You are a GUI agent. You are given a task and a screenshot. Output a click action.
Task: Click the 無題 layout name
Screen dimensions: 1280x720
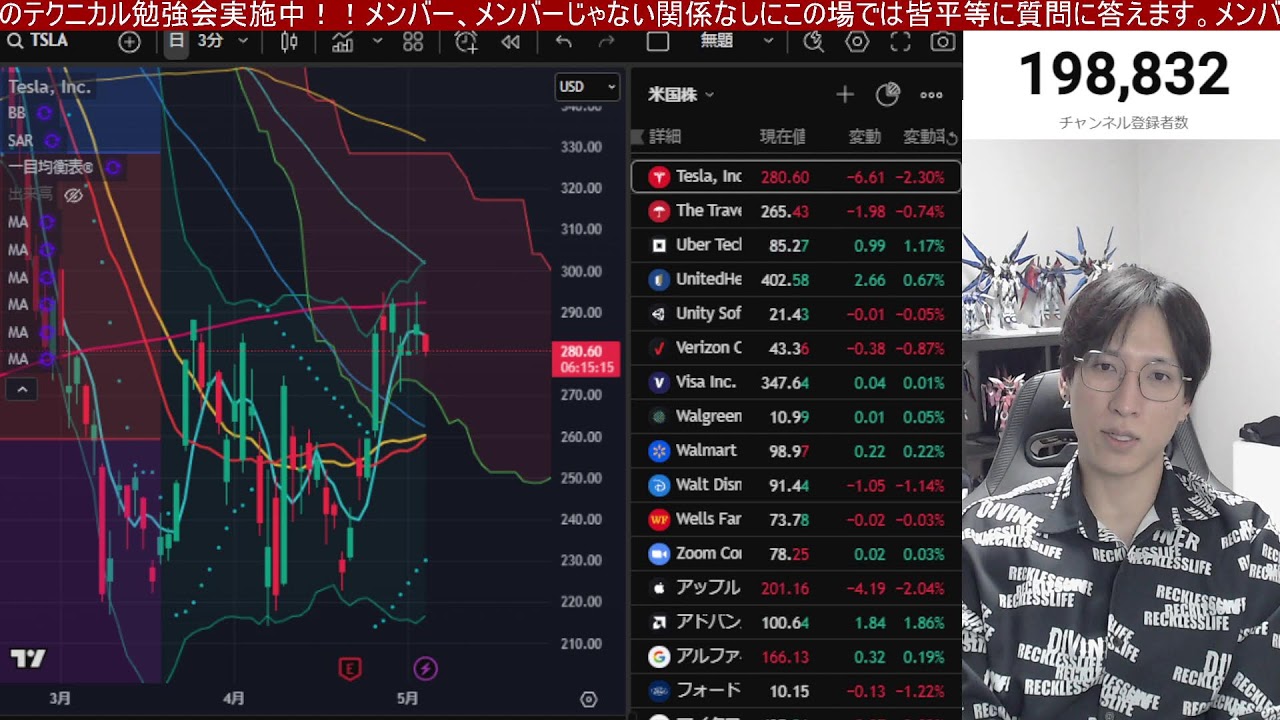tap(716, 41)
